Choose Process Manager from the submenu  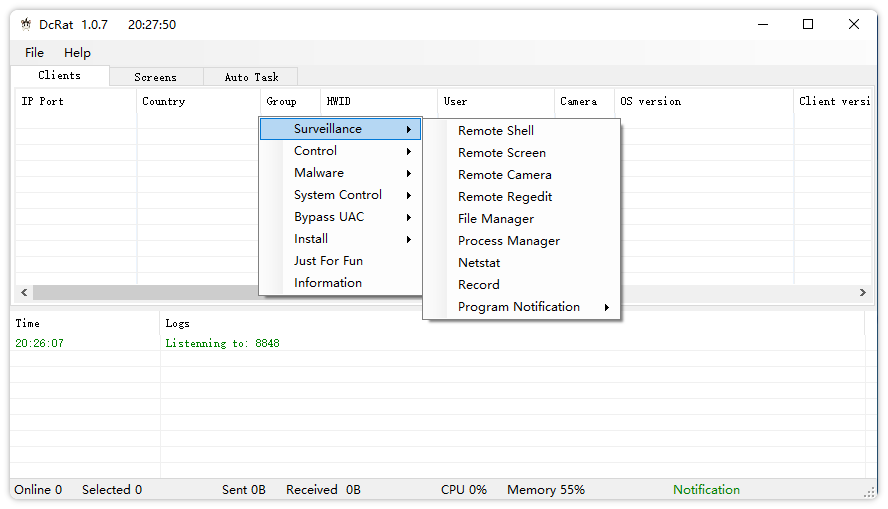click(509, 241)
